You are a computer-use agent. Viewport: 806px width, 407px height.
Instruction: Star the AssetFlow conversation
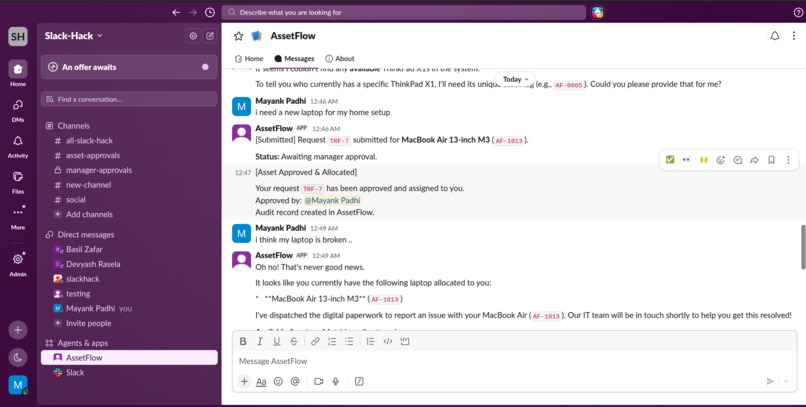pyautogui.click(x=239, y=36)
